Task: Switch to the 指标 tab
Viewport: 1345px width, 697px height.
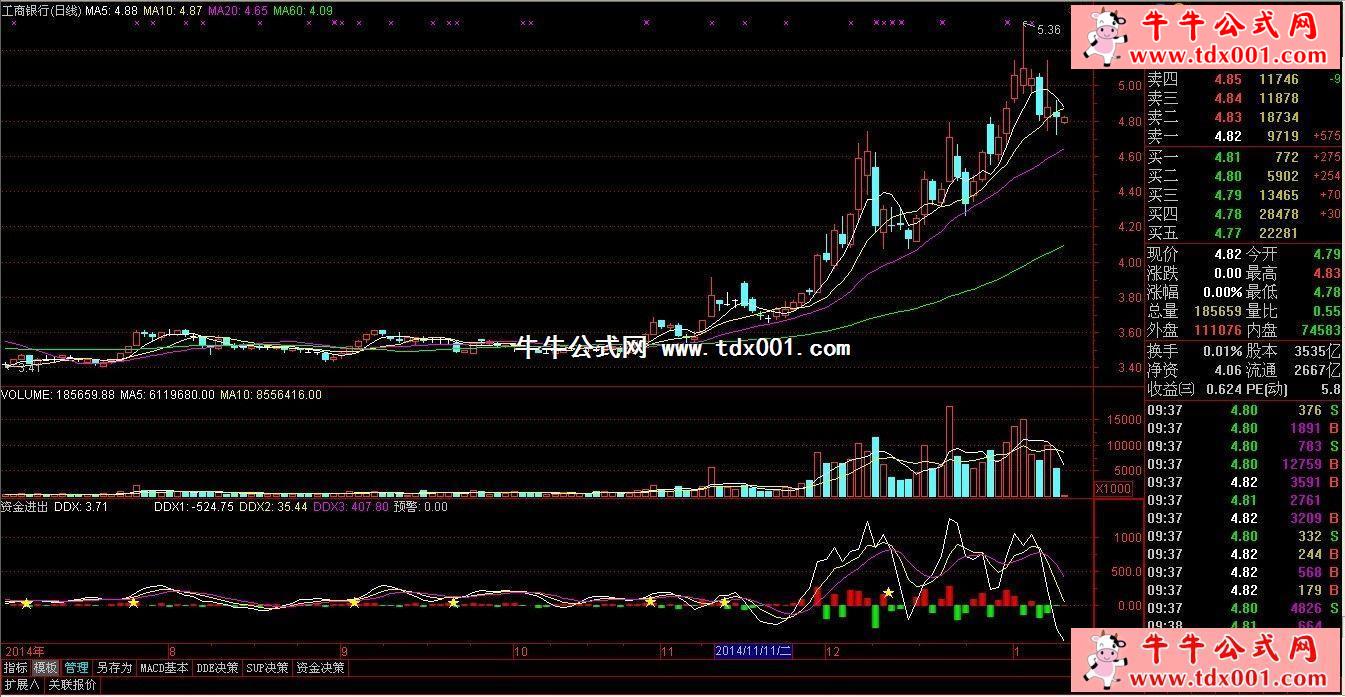Action: point(15,668)
